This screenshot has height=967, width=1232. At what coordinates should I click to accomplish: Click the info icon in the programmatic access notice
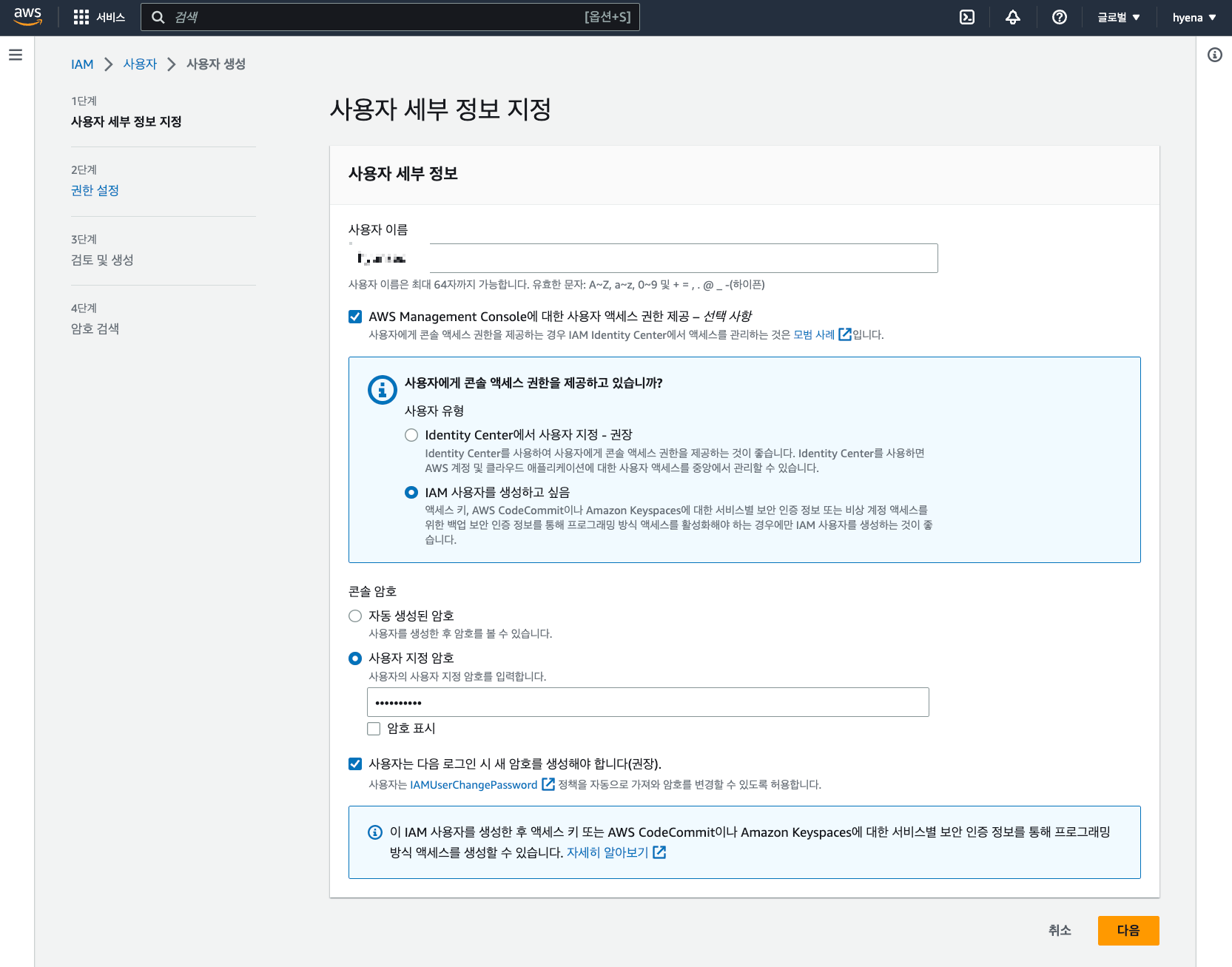tap(375, 832)
